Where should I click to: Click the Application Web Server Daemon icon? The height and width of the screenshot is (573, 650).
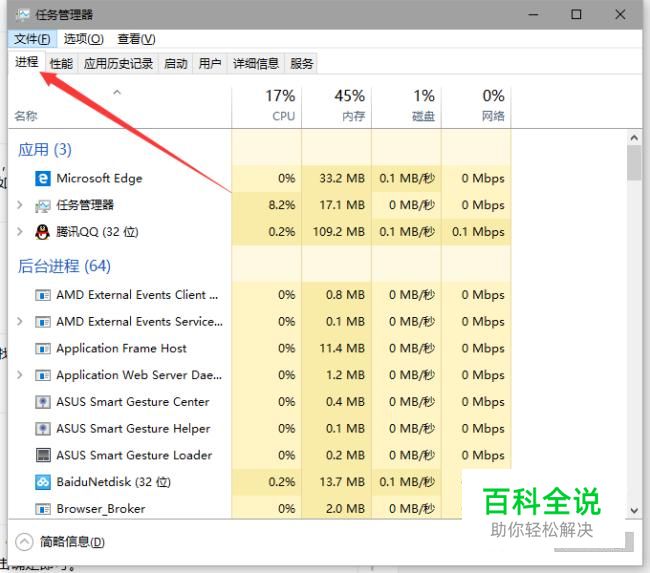coord(43,375)
